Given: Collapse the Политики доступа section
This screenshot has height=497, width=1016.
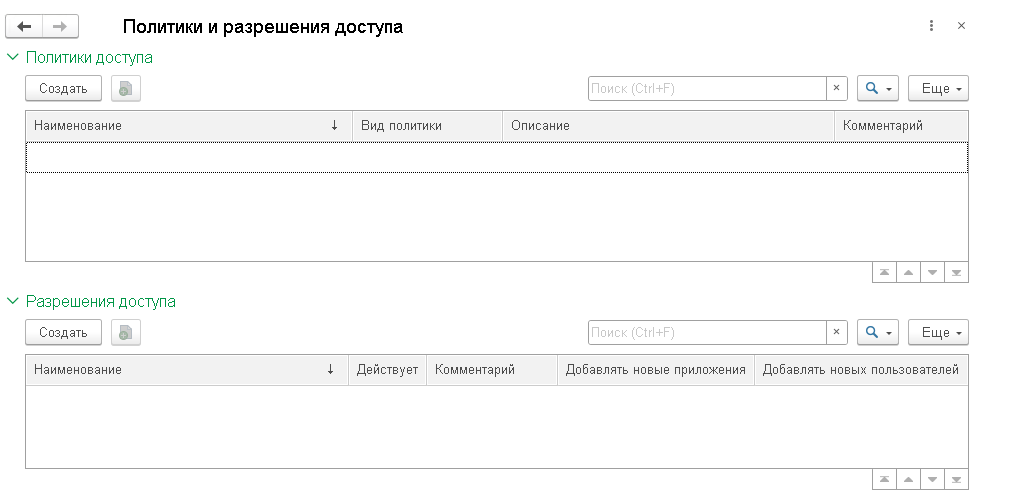Looking at the screenshot, I should coord(13,58).
